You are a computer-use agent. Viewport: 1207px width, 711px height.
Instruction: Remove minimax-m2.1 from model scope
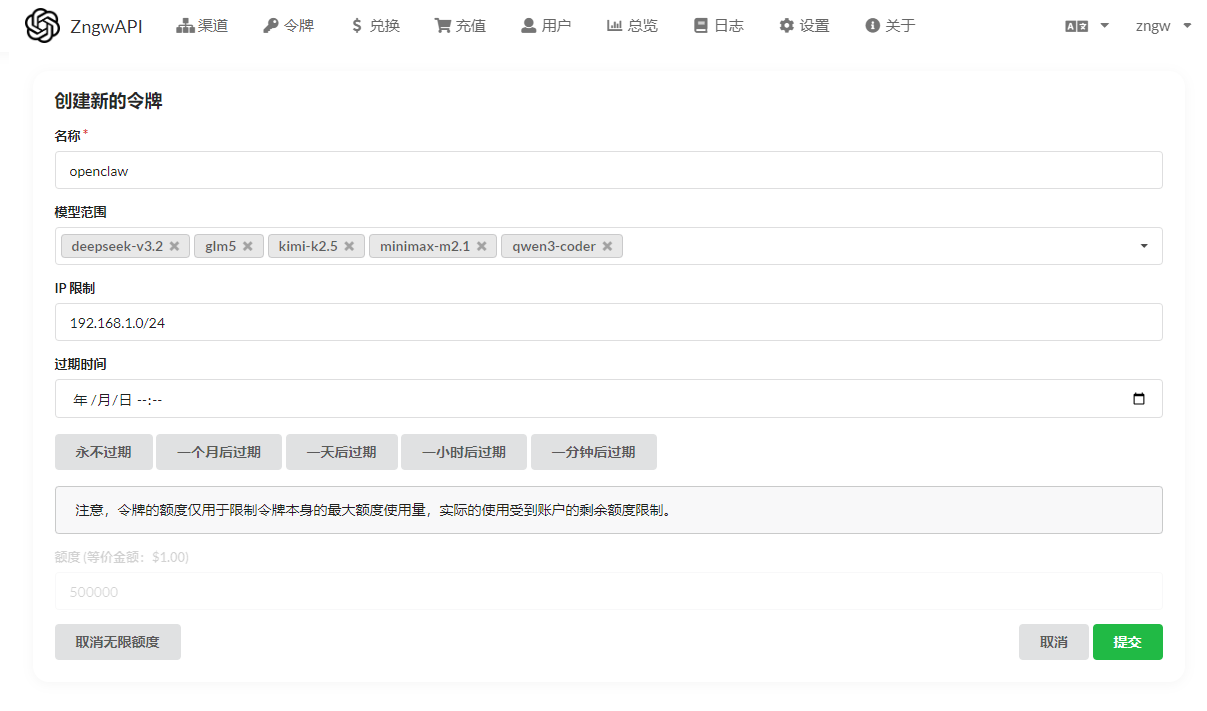pos(481,246)
